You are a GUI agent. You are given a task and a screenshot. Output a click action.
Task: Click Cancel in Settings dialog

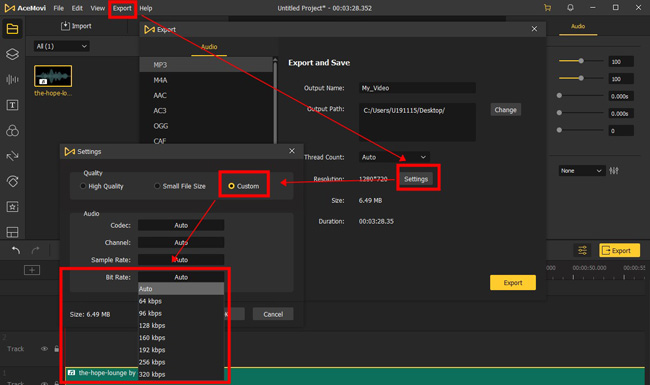[273, 314]
